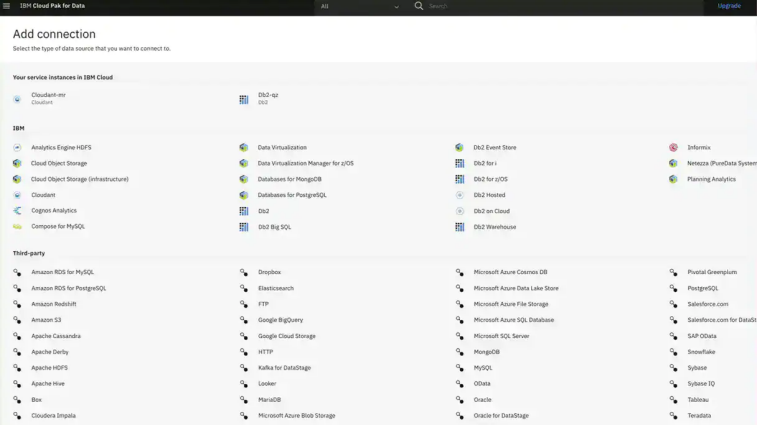
Task: Choose Salesforce.com connection
Action: pyautogui.click(x=708, y=304)
